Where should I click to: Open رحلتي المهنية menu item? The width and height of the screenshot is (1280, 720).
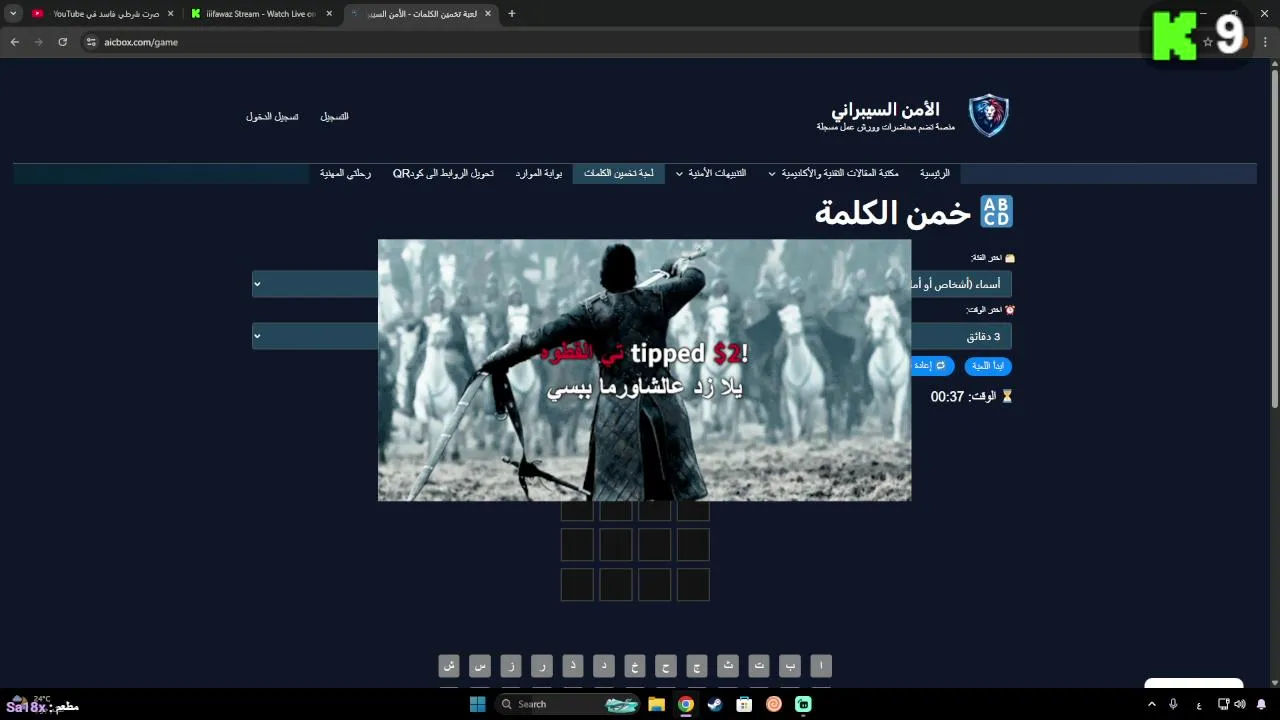pyautogui.click(x=345, y=174)
